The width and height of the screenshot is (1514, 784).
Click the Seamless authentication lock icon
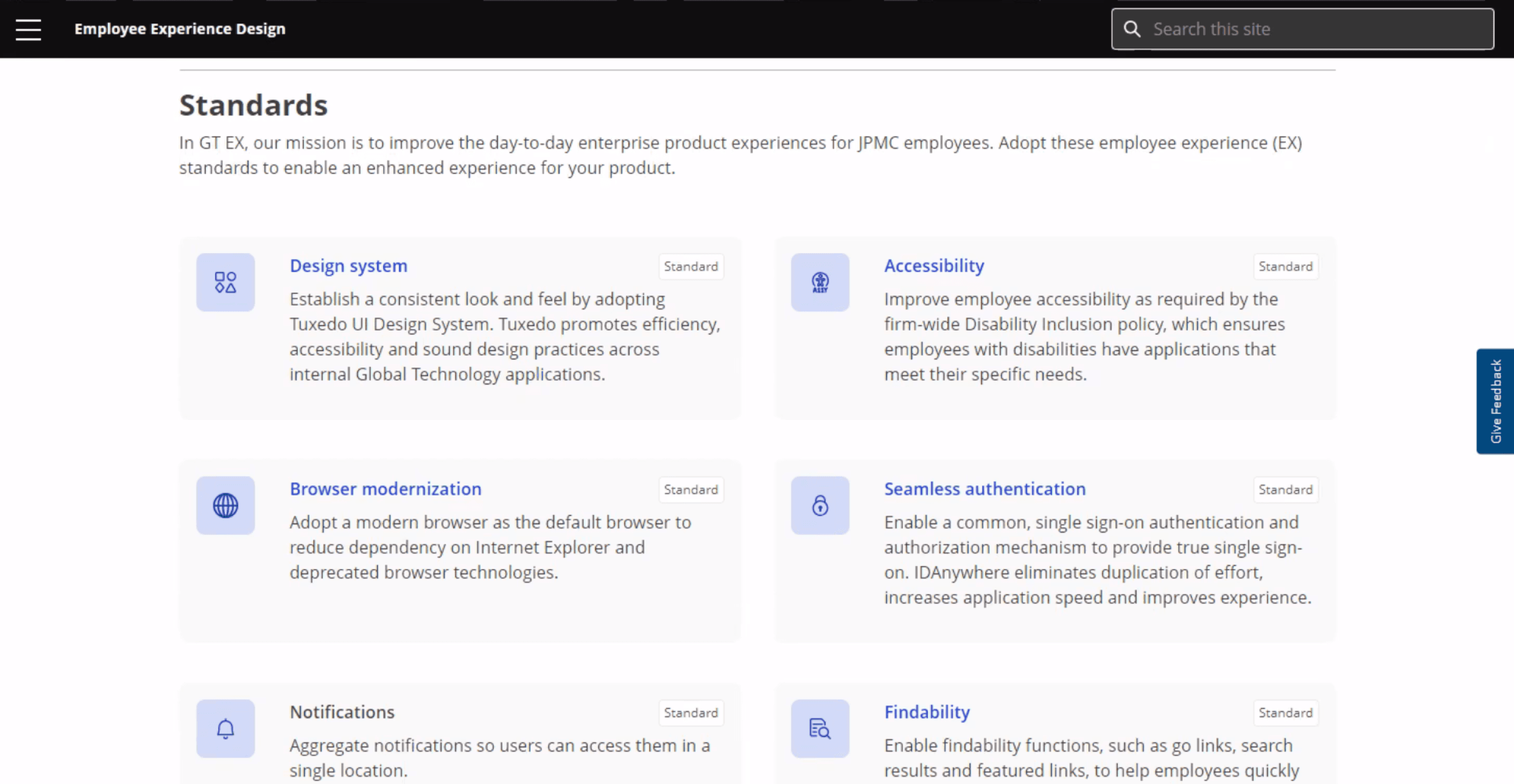(819, 505)
